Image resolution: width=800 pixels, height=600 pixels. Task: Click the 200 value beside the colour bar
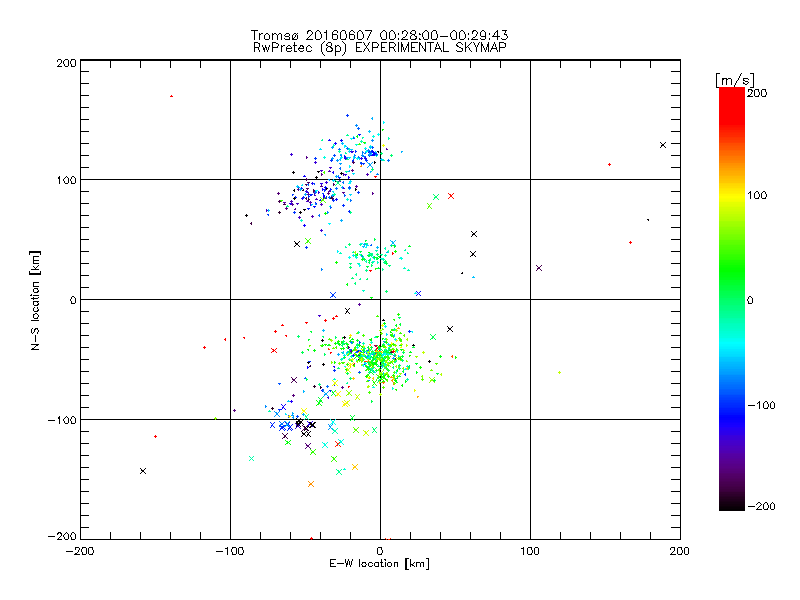click(x=757, y=93)
